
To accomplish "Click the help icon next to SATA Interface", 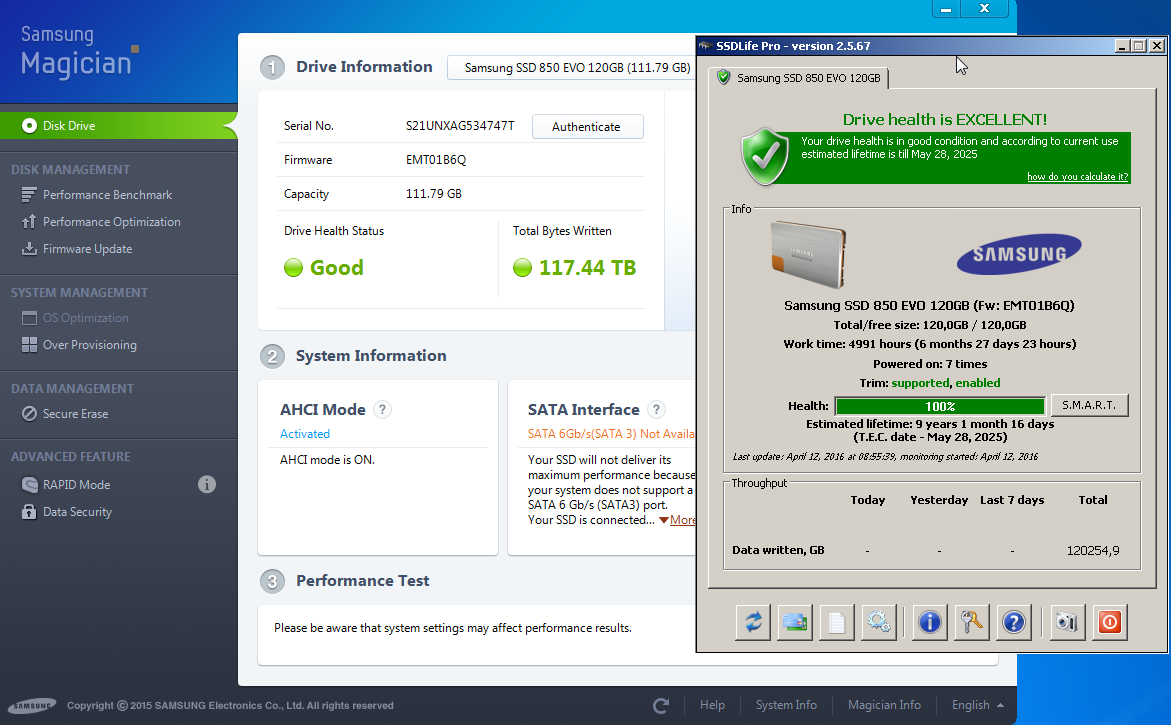I will click(x=656, y=409).
